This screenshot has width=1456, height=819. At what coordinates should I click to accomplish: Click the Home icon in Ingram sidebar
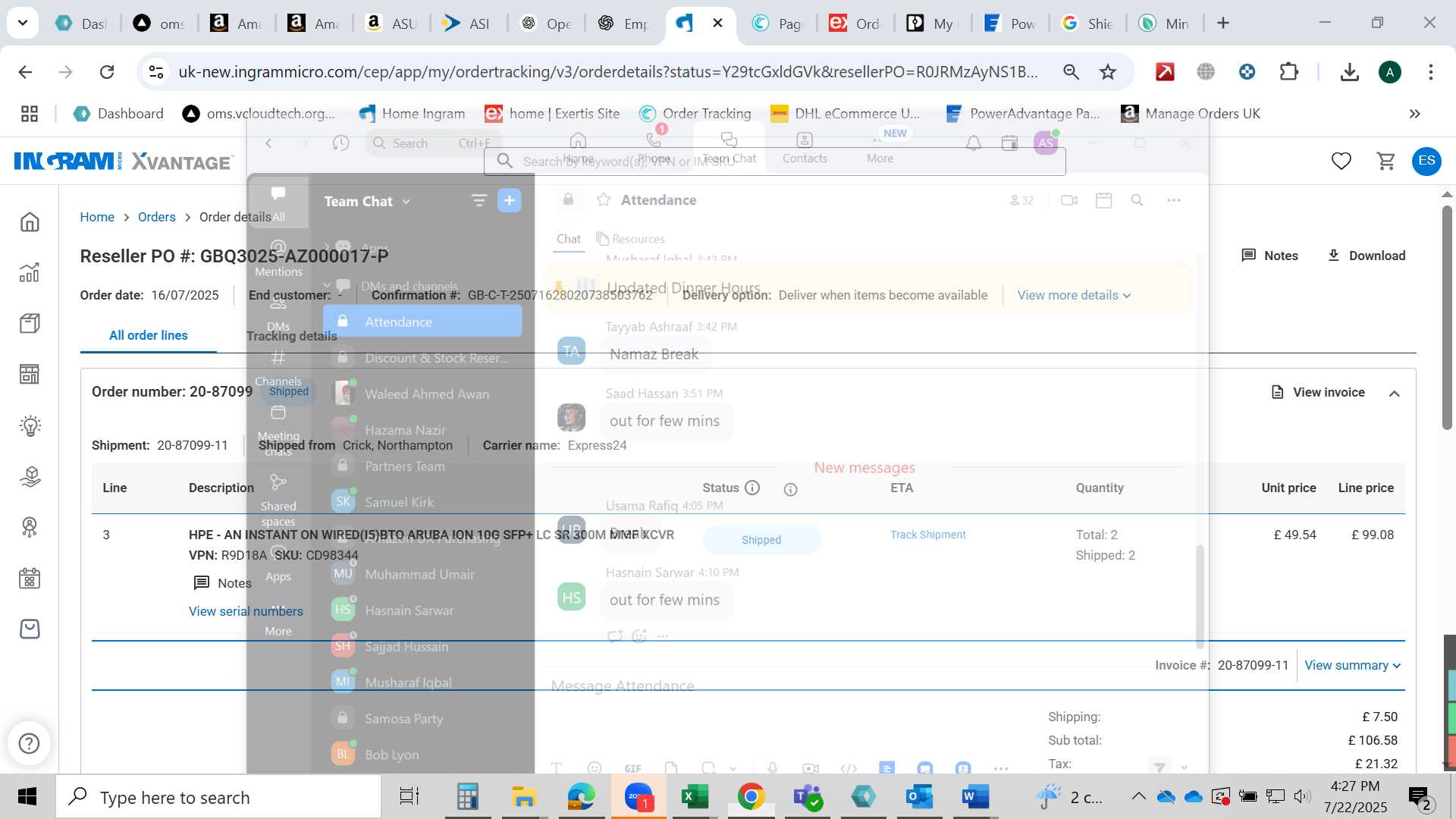[30, 222]
